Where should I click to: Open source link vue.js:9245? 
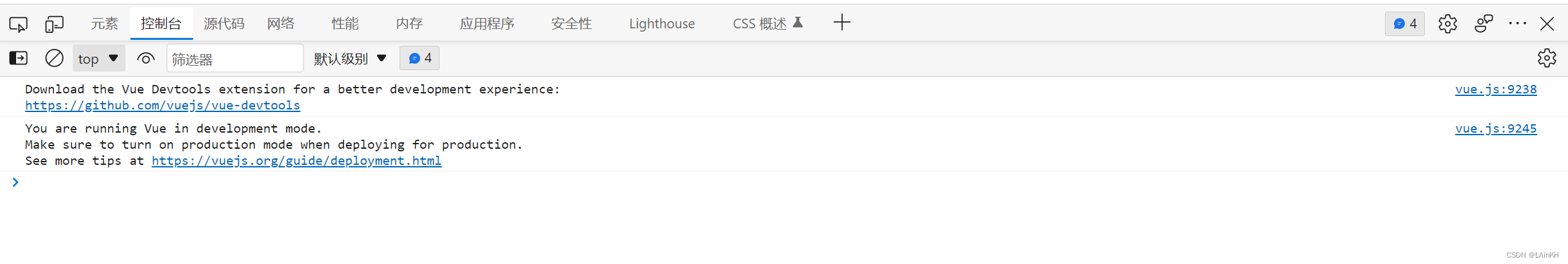(x=1496, y=128)
